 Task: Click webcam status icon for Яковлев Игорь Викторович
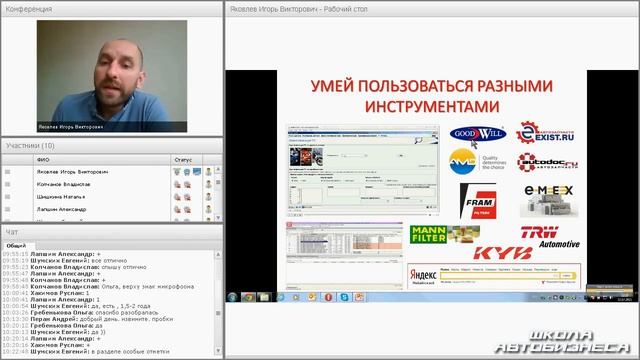tap(177, 172)
